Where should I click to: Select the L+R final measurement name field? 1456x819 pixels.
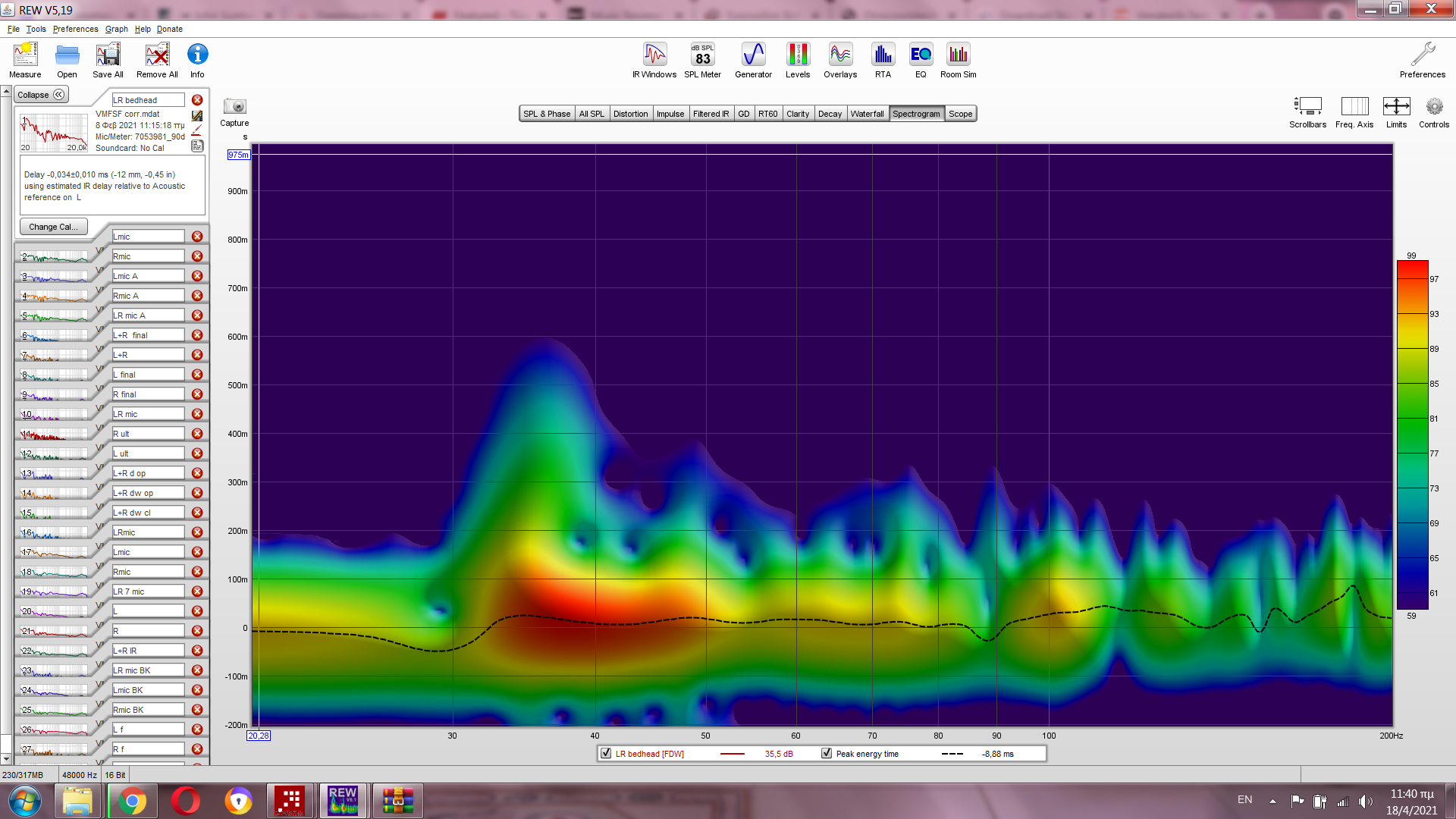pyautogui.click(x=148, y=335)
